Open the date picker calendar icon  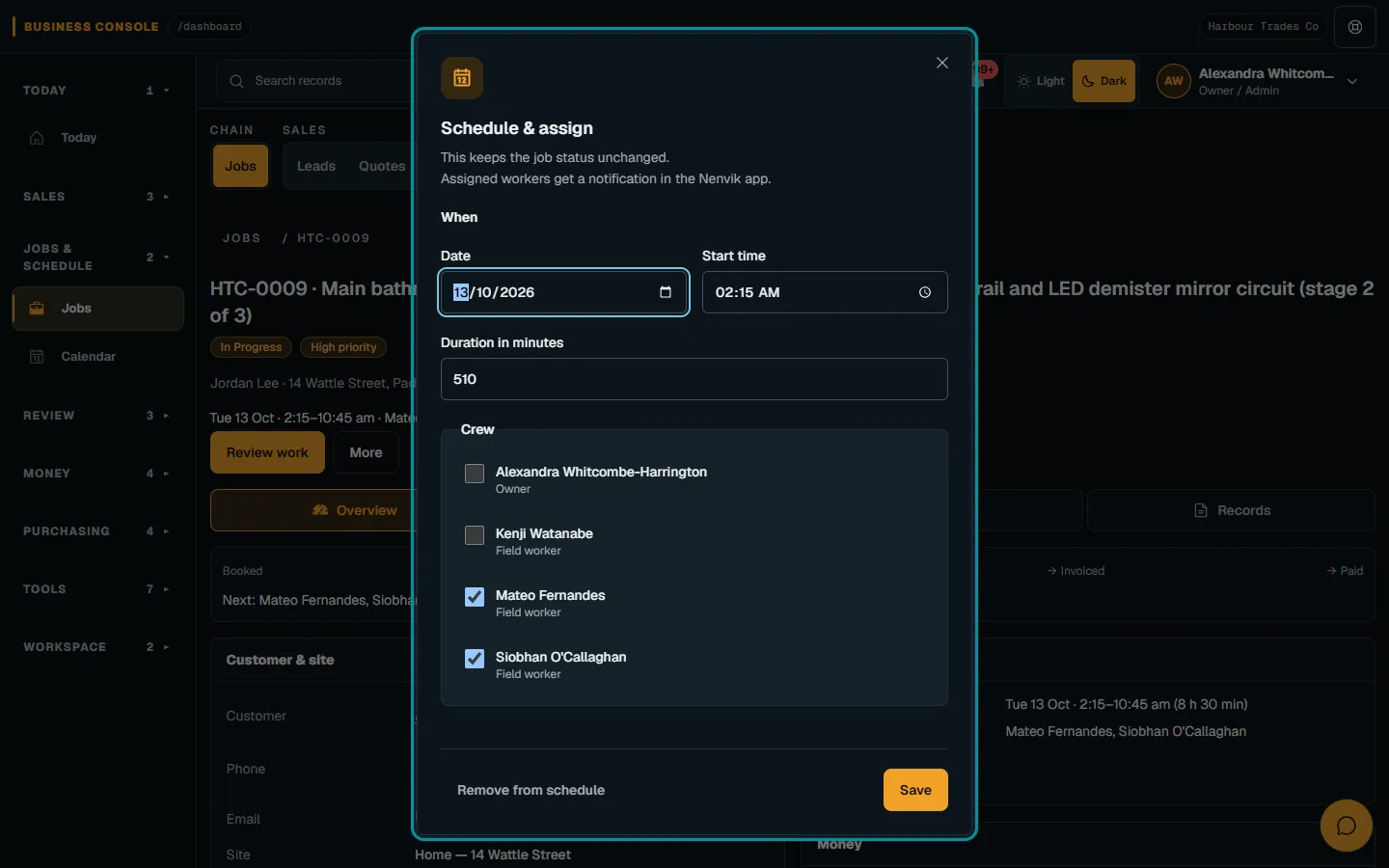(665, 292)
